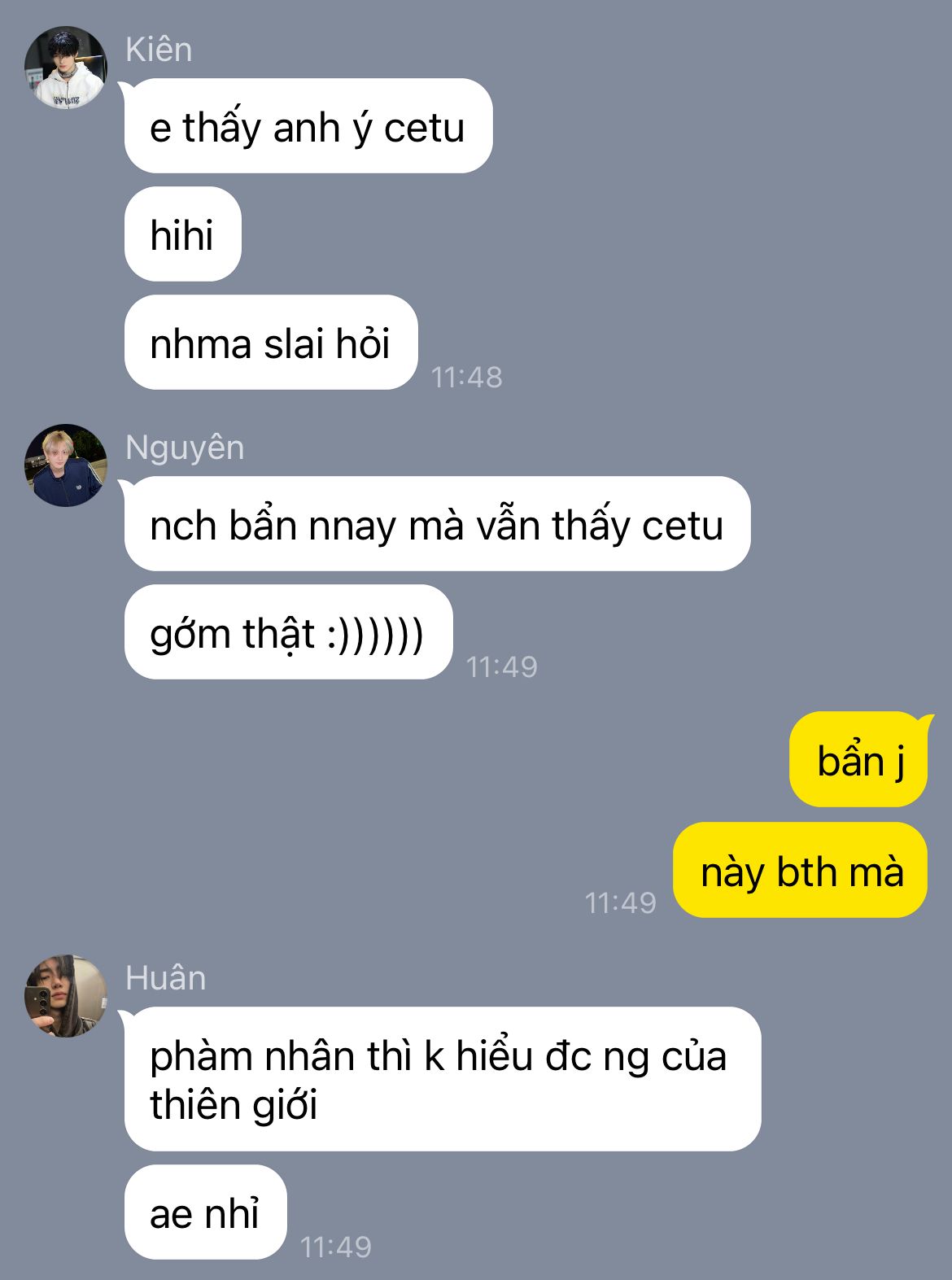Image resolution: width=952 pixels, height=1280 pixels.
Task: Select the 'gớm thật :))))))' bubble
Action: click(x=288, y=632)
